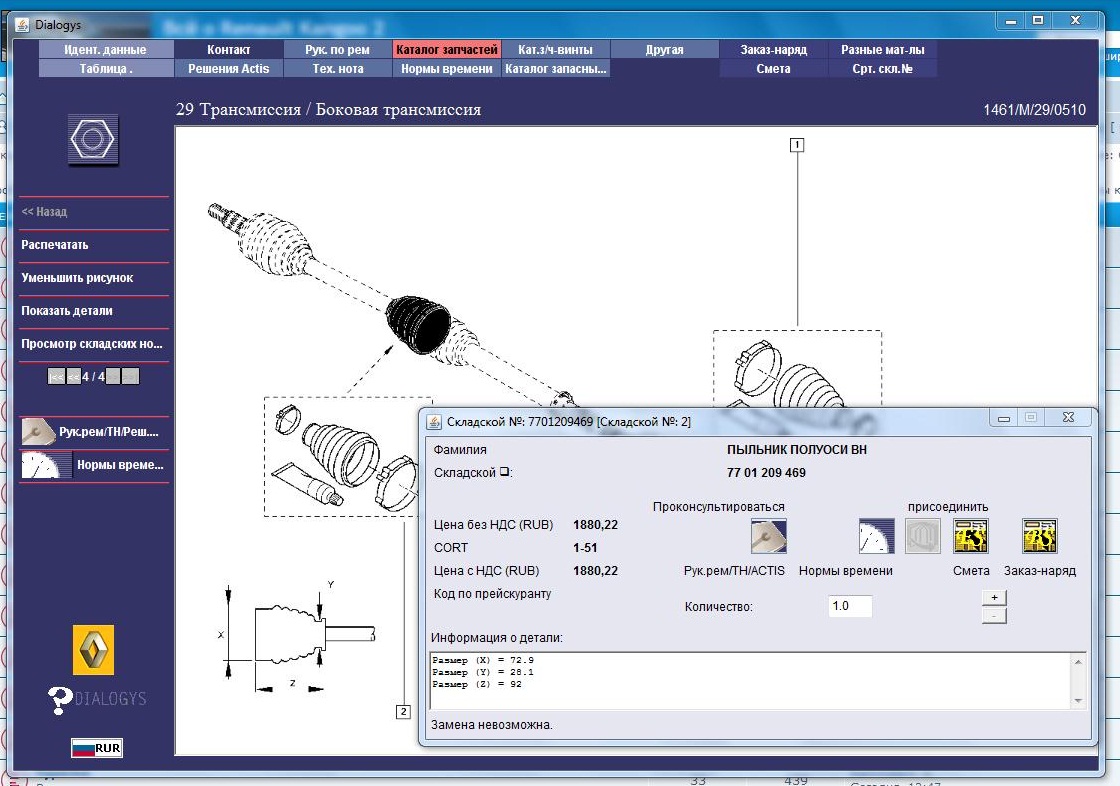Switch to the Рук. по рем tab
The height and width of the screenshot is (786, 1120).
click(337, 49)
